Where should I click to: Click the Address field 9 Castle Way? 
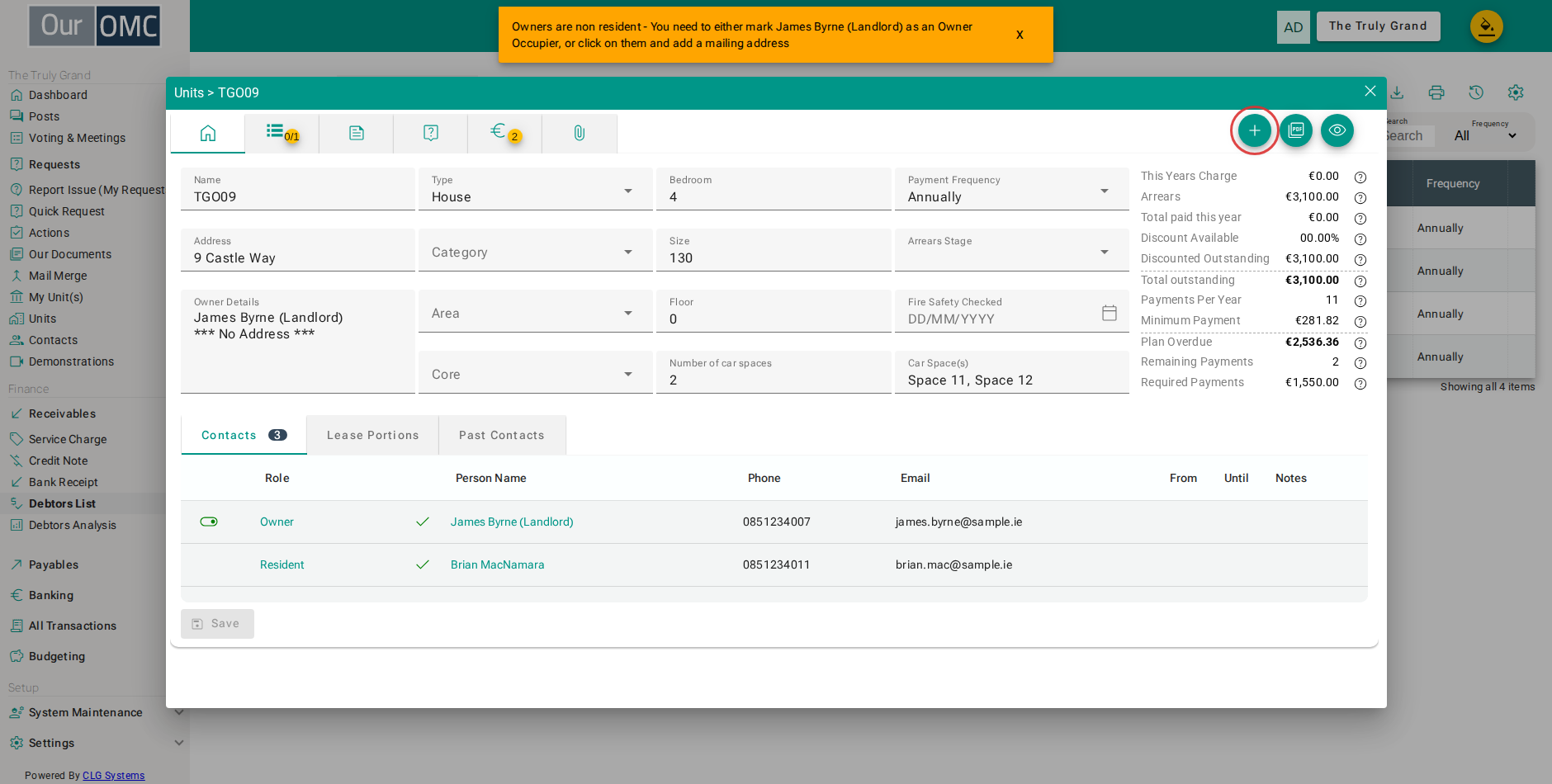298,250
